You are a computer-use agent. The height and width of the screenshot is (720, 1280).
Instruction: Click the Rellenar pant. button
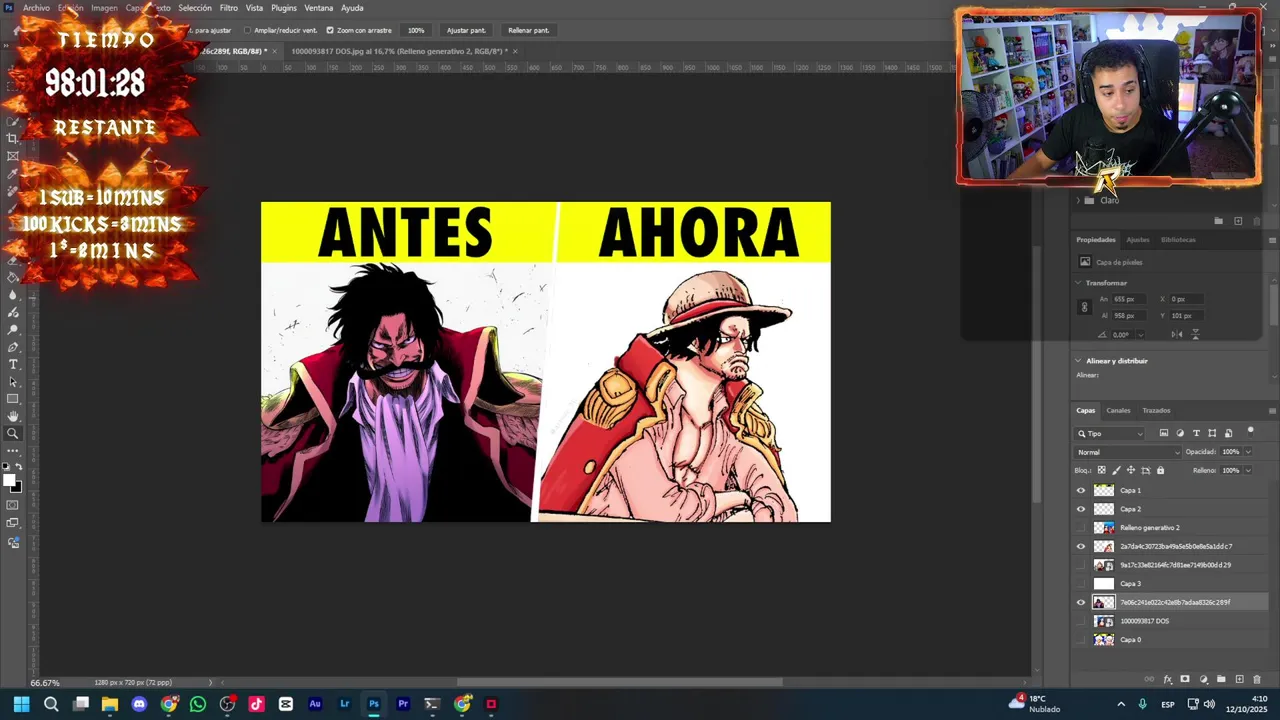click(528, 30)
